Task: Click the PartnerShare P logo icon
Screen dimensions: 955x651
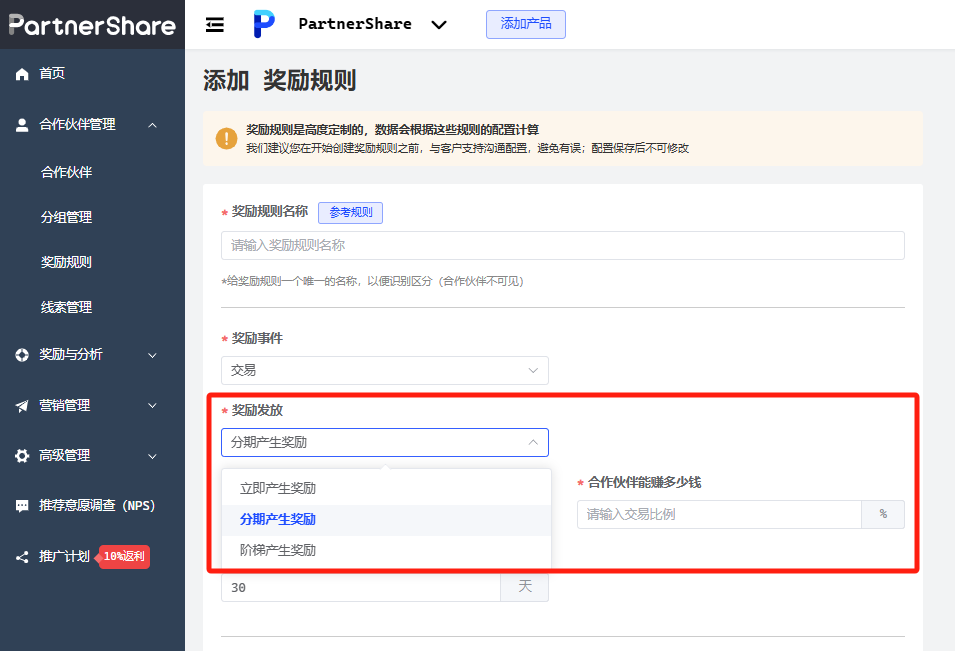Action: tap(265, 23)
